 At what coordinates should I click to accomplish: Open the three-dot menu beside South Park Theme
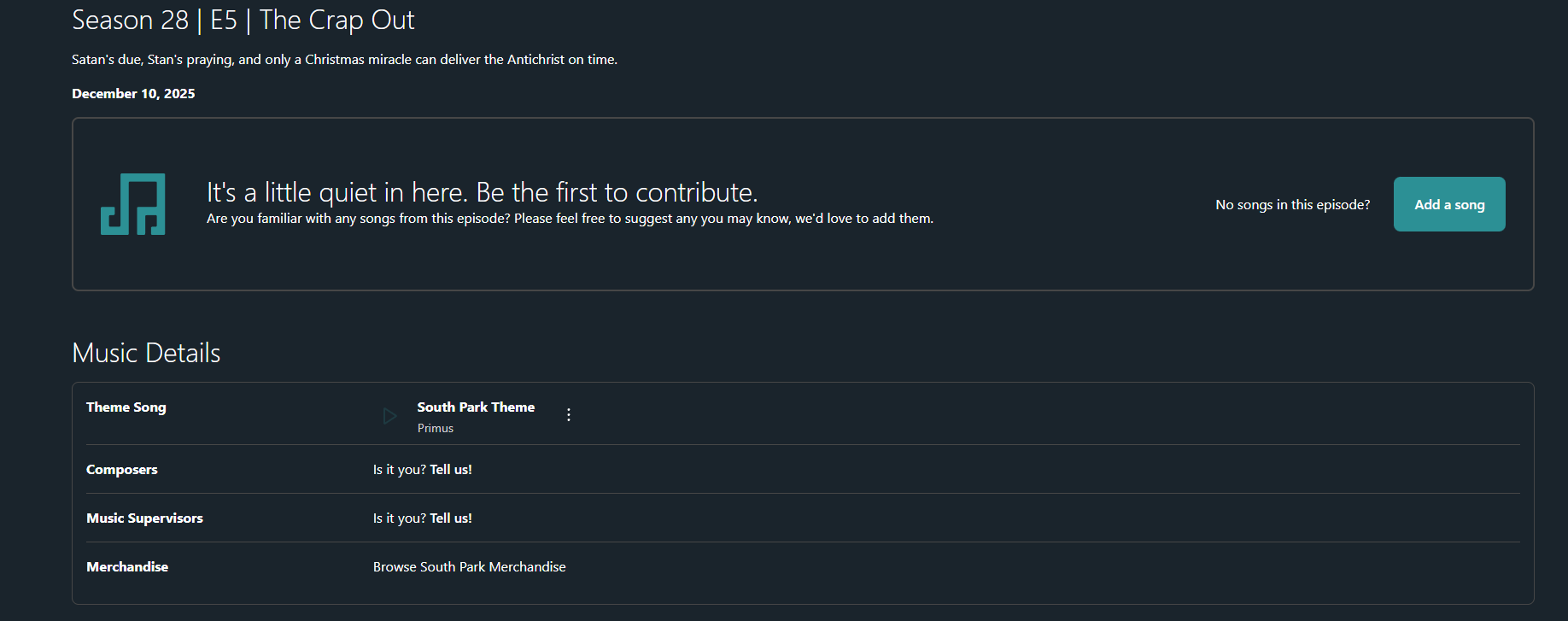[569, 415]
